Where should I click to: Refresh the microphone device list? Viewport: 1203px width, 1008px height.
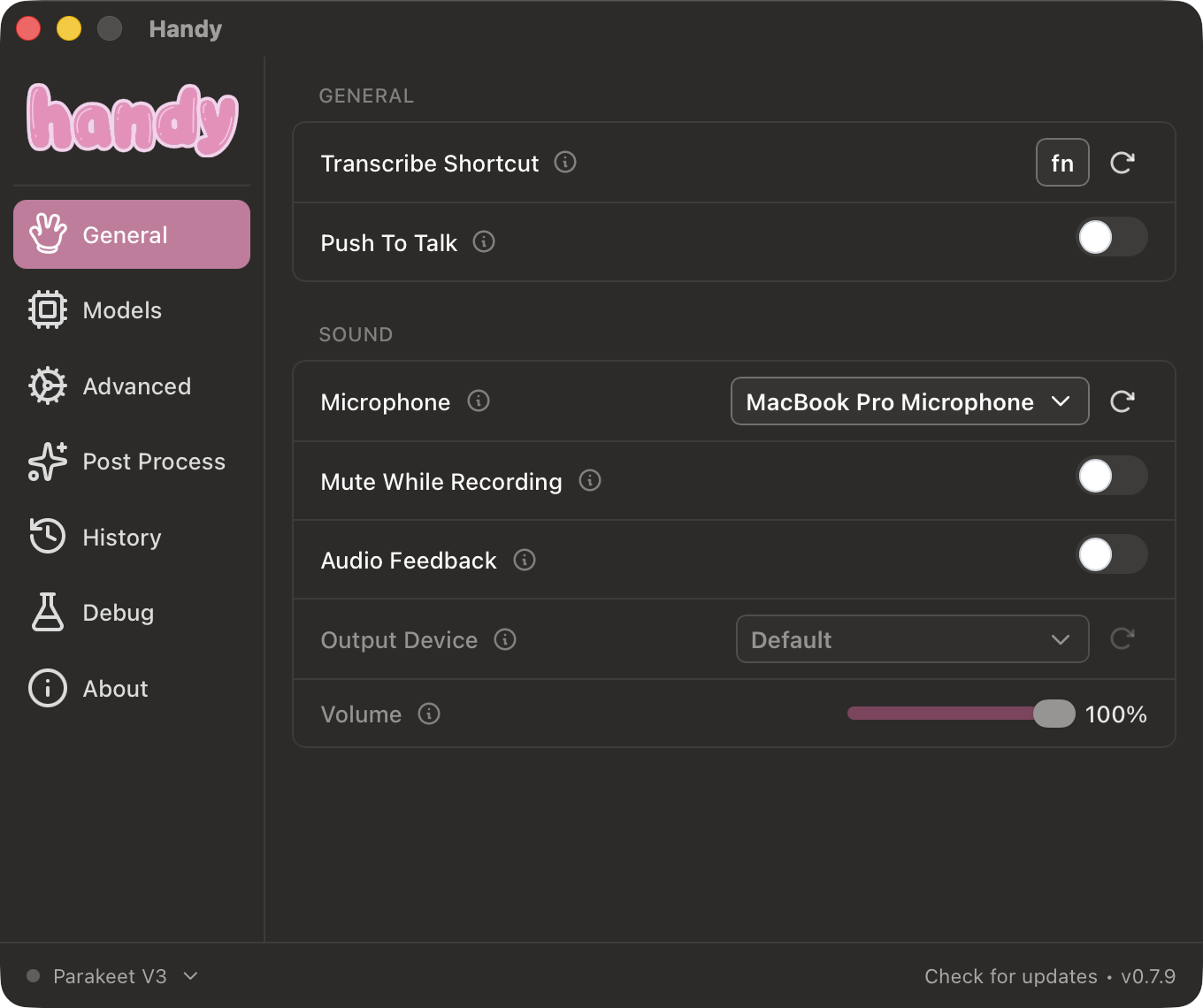coord(1122,401)
